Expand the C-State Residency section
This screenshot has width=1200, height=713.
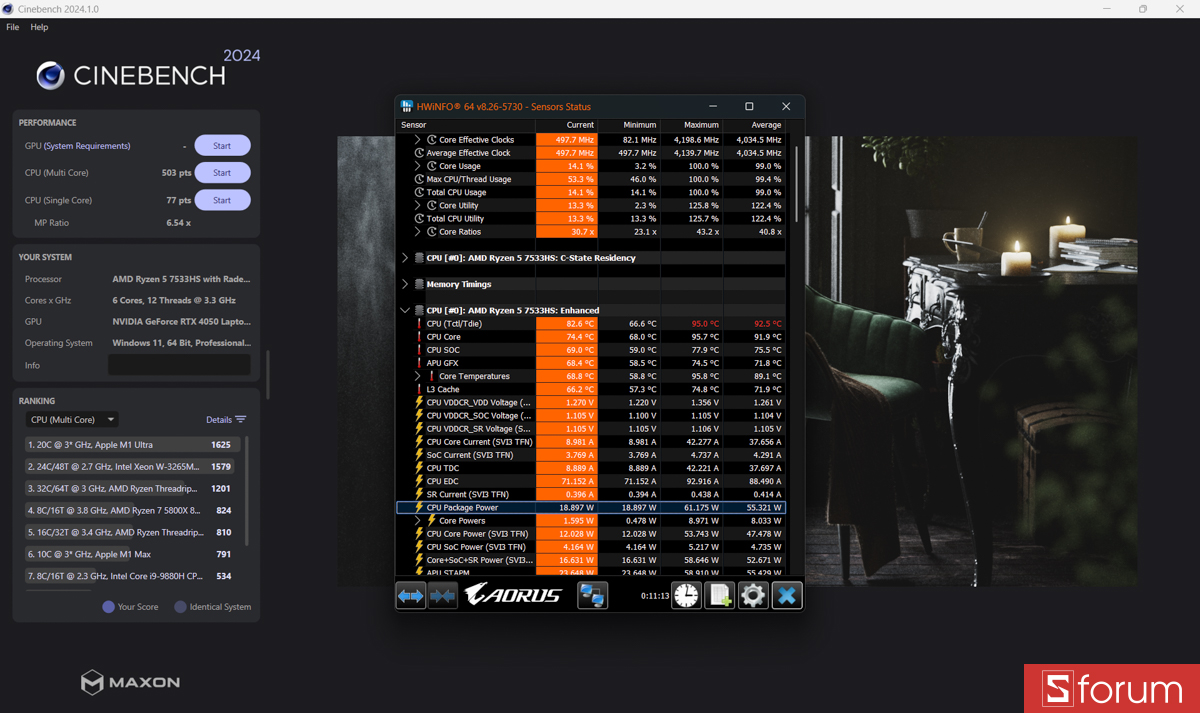pos(405,258)
